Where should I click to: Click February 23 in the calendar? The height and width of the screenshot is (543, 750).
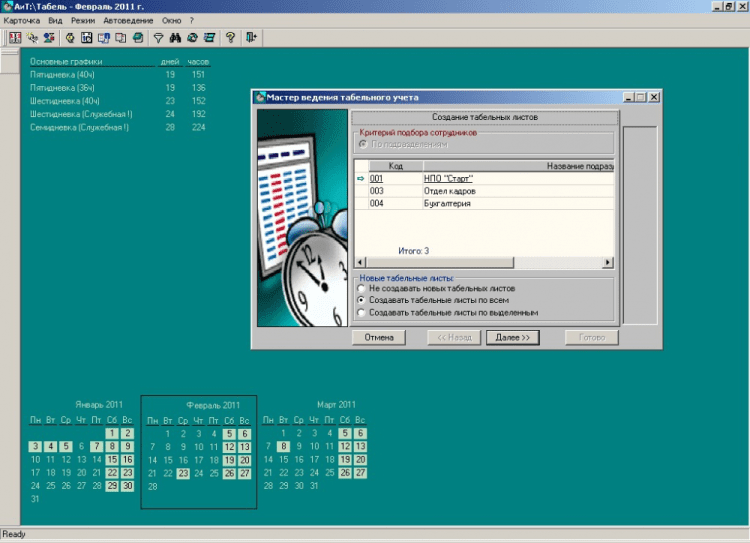[182, 473]
